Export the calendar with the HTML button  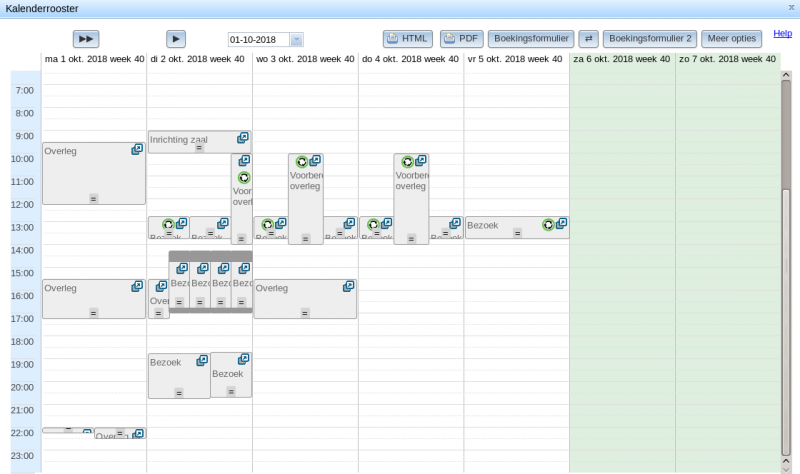(408, 39)
